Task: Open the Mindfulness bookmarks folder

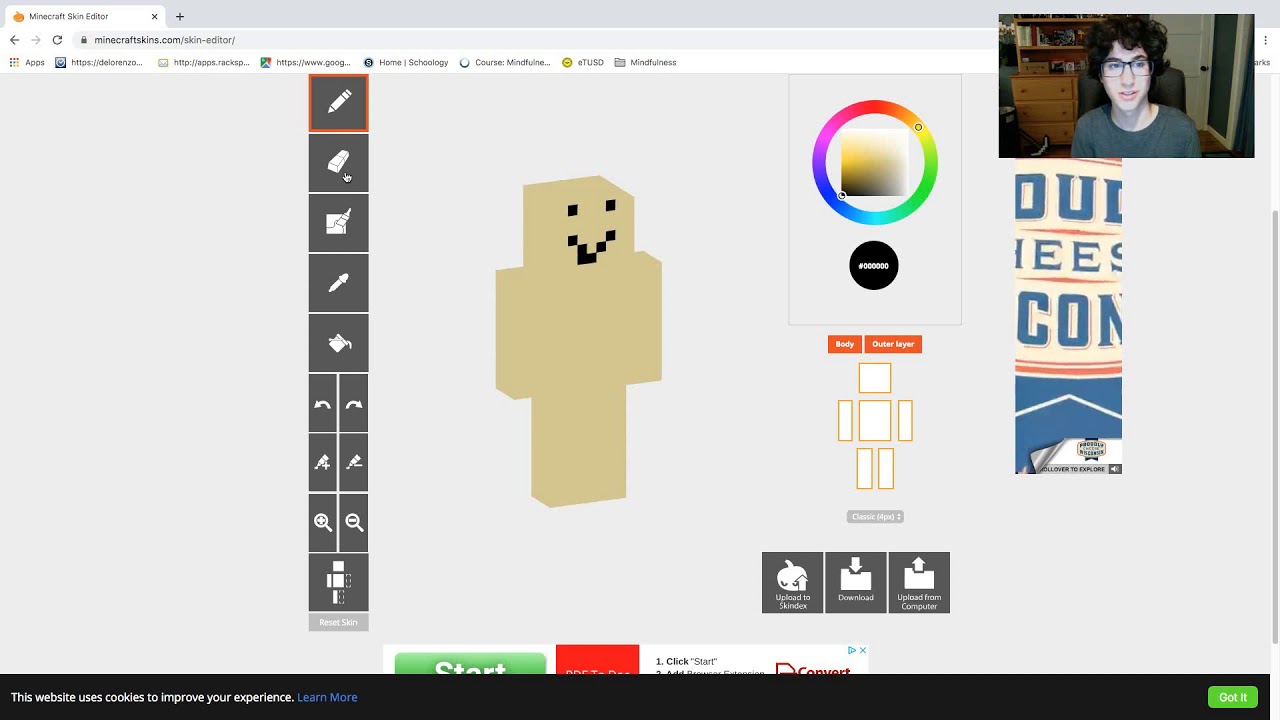Action: point(646,62)
